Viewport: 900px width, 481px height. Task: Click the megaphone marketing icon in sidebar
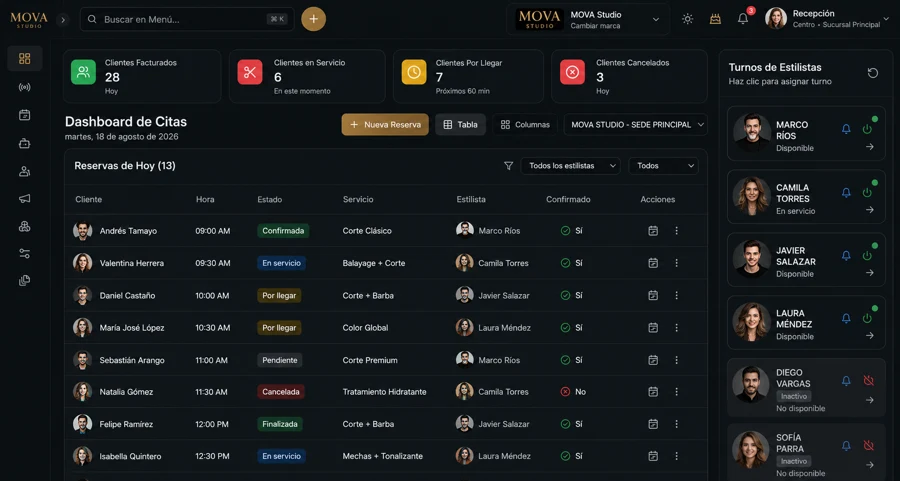point(25,199)
